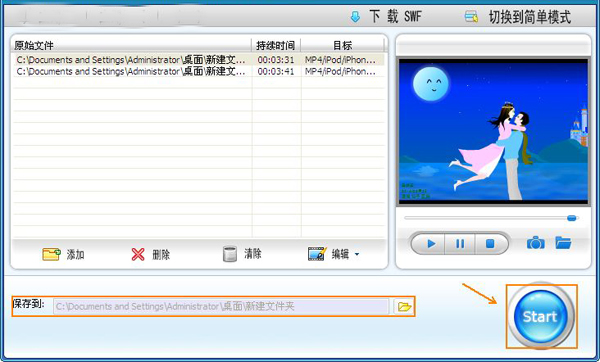Click the add file folder icon
The width and height of the screenshot is (600, 362).
tap(51, 254)
